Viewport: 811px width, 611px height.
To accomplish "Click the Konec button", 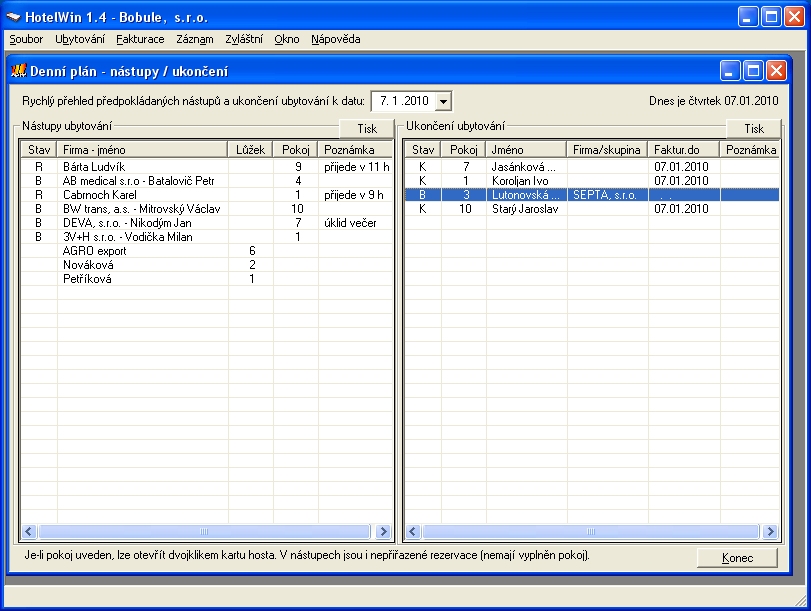I will (737, 558).
